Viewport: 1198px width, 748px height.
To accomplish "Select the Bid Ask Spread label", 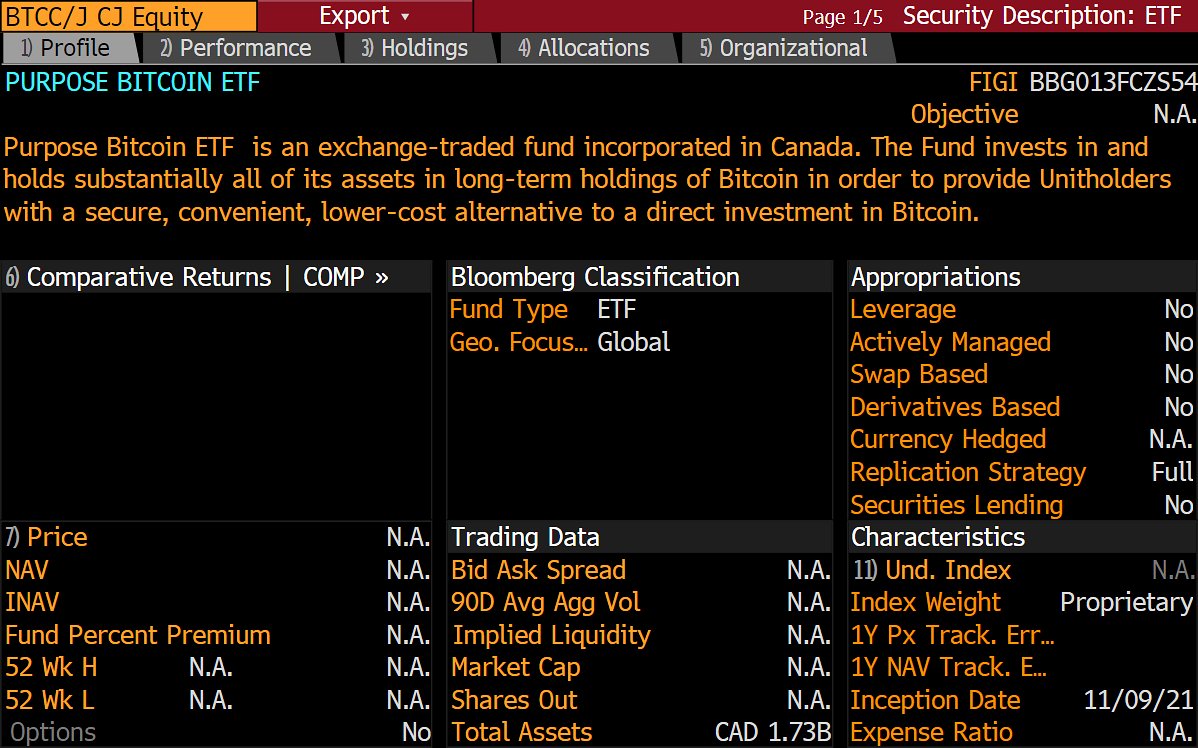I will click(x=539, y=570).
